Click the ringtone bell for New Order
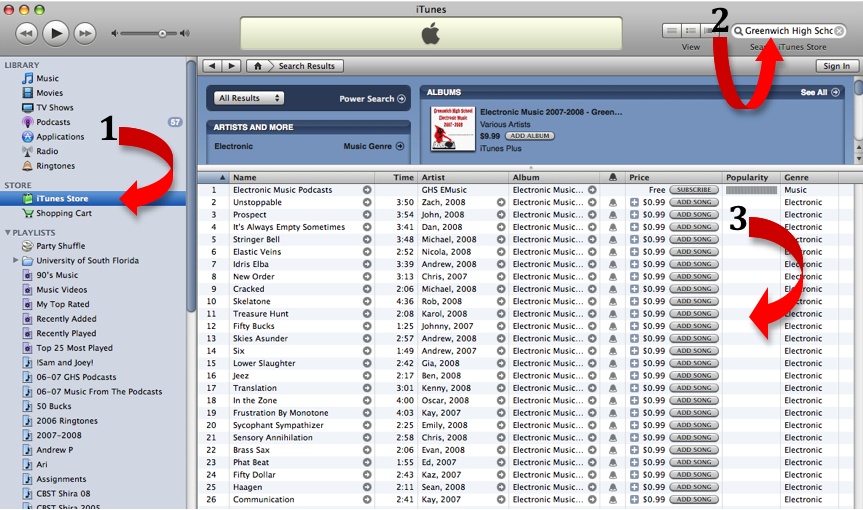The image size is (863, 510). pos(613,277)
